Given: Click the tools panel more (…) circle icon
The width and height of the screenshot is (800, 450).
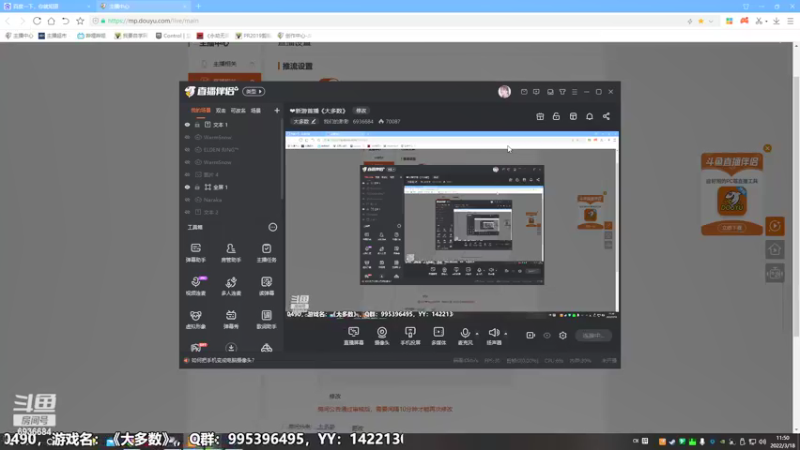Looking at the screenshot, I should (272, 227).
